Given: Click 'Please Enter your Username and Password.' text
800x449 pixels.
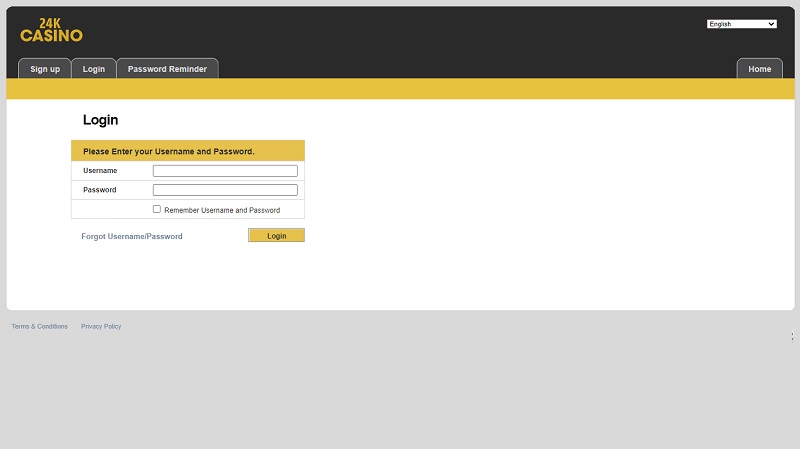Looking at the screenshot, I should coord(168,152).
